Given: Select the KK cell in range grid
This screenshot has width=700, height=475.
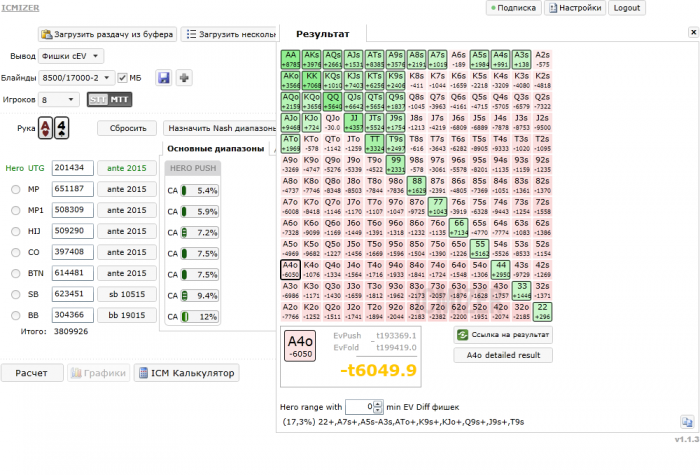Looking at the screenshot, I should [x=311, y=80].
